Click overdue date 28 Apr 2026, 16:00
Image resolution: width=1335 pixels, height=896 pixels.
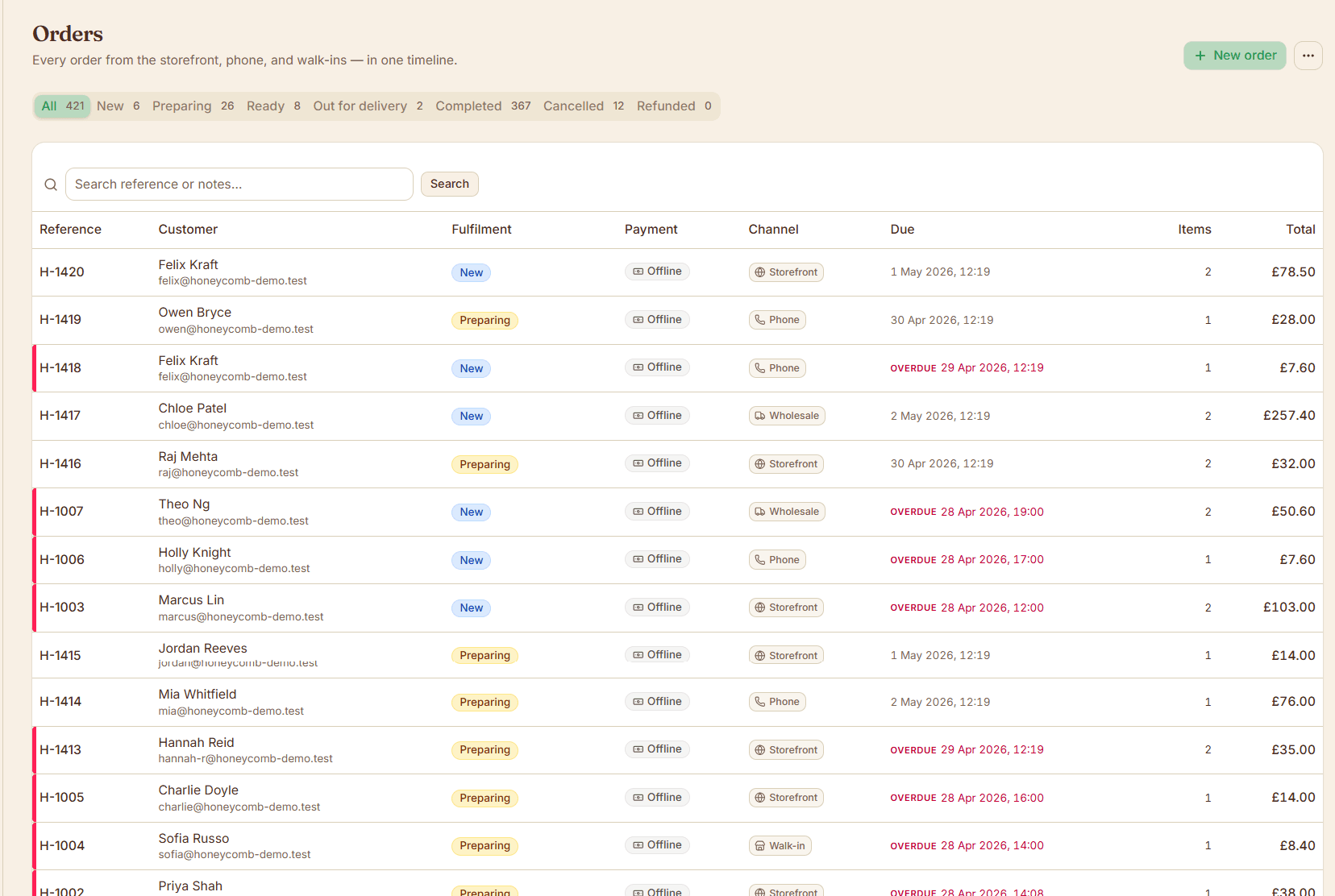992,799
